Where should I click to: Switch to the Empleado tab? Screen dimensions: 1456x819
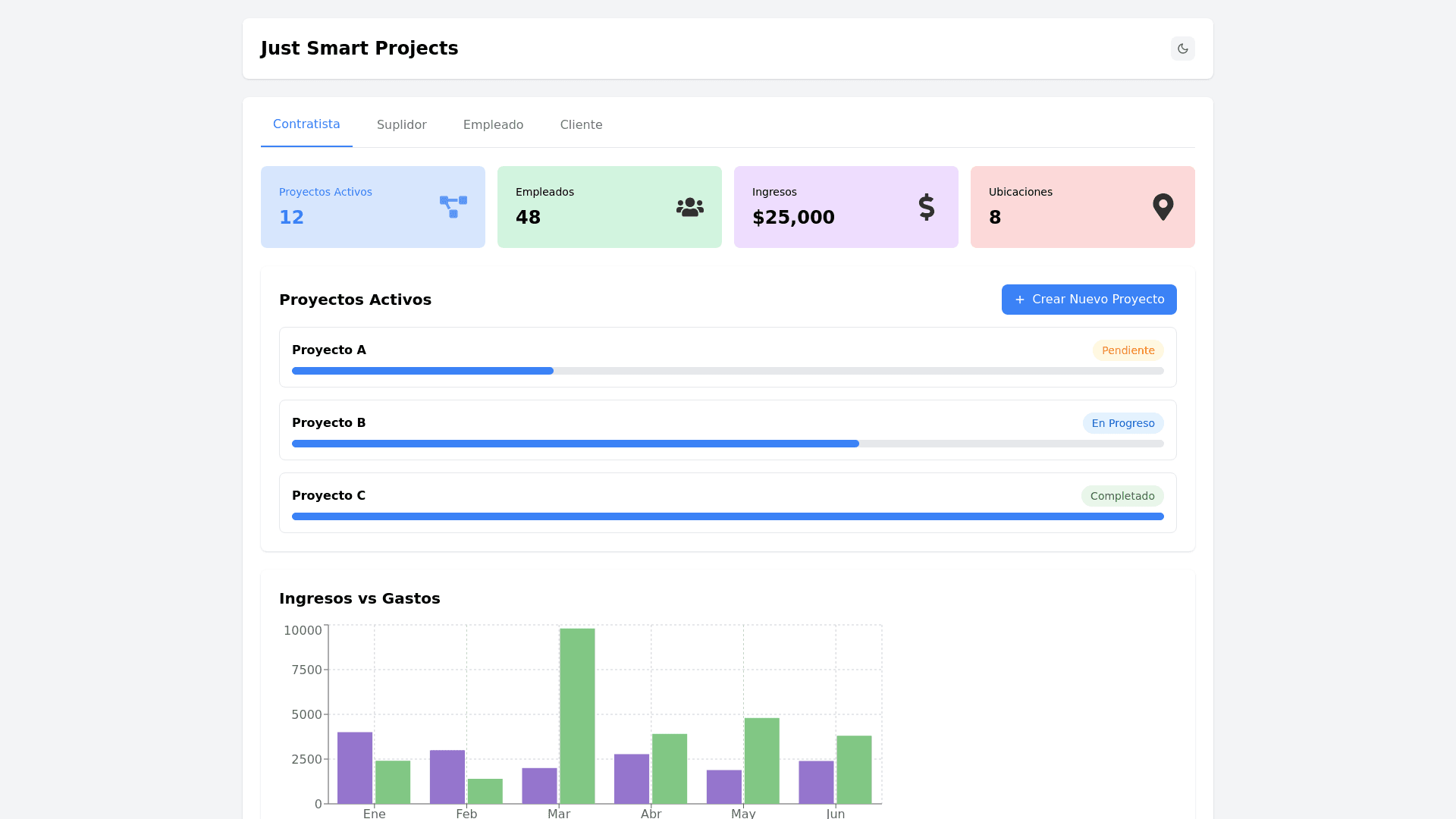coord(493,125)
